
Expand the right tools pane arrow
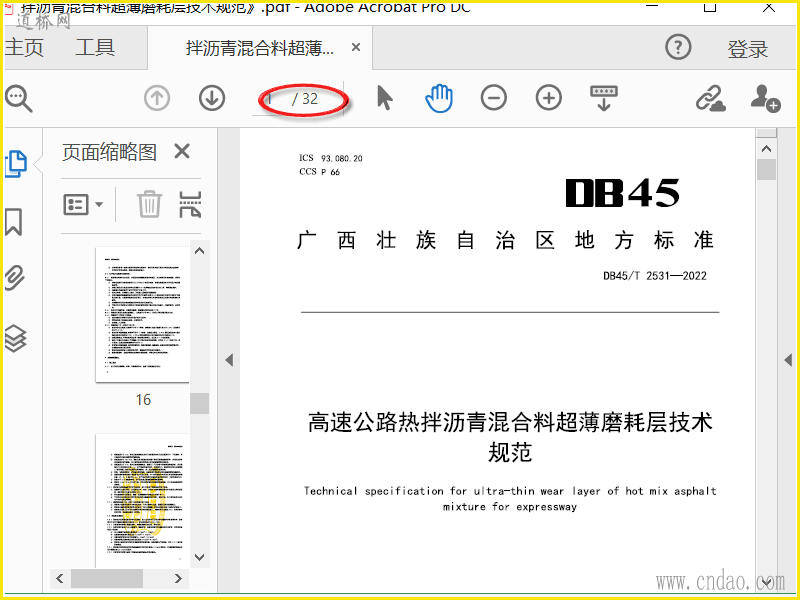788,360
